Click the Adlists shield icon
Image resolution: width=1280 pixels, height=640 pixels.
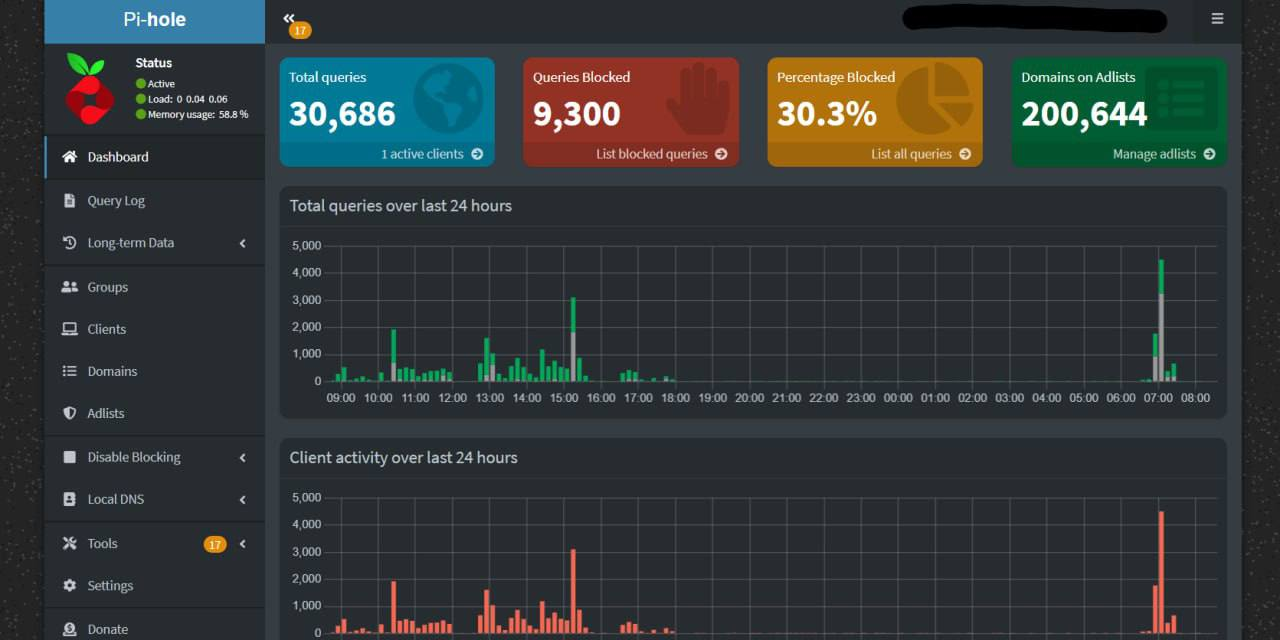pyautogui.click(x=69, y=413)
